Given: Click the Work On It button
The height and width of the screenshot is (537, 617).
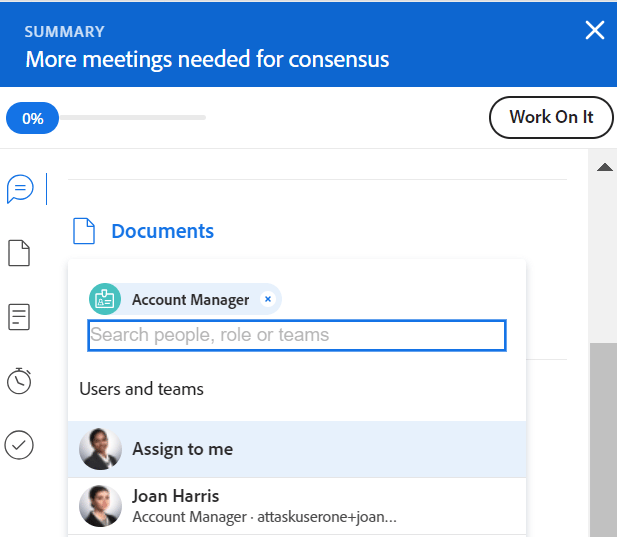Looking at the screenshot, I should pos(551,117).
